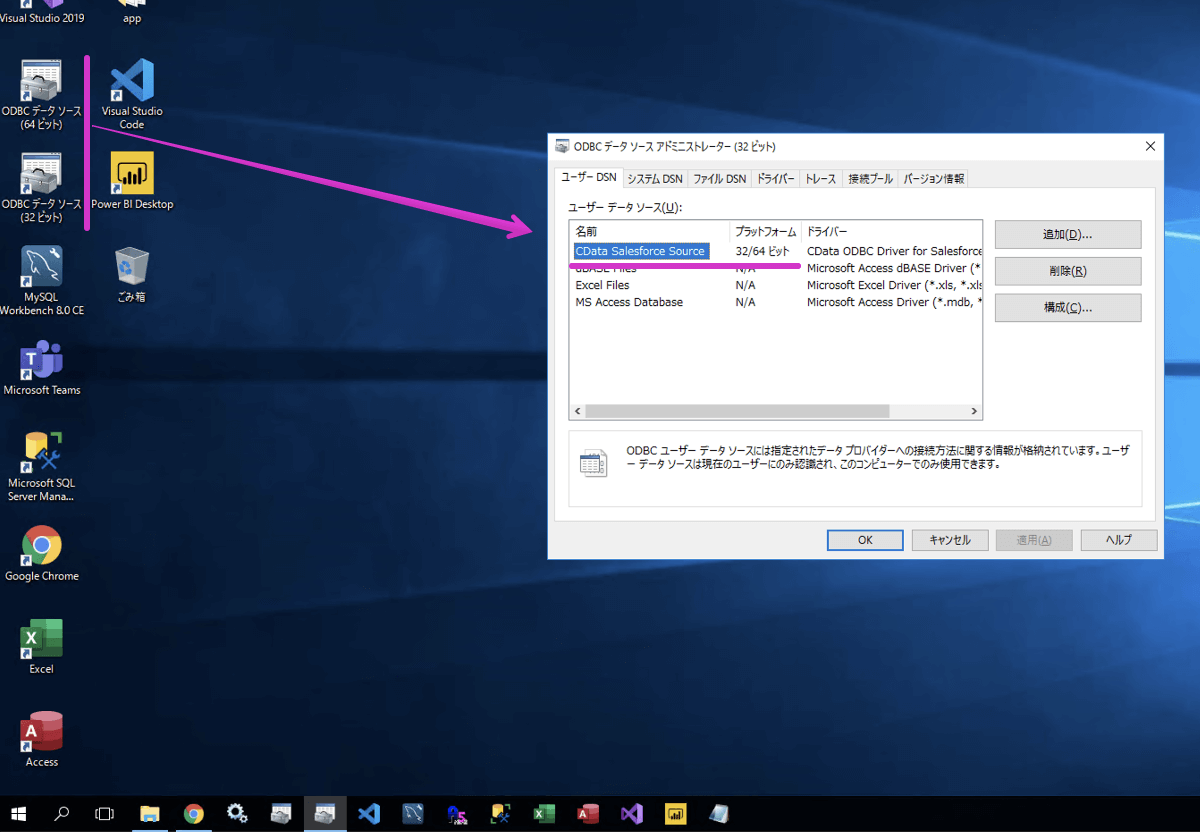Select the Power BI Desktop shortcut

(131, 181)
